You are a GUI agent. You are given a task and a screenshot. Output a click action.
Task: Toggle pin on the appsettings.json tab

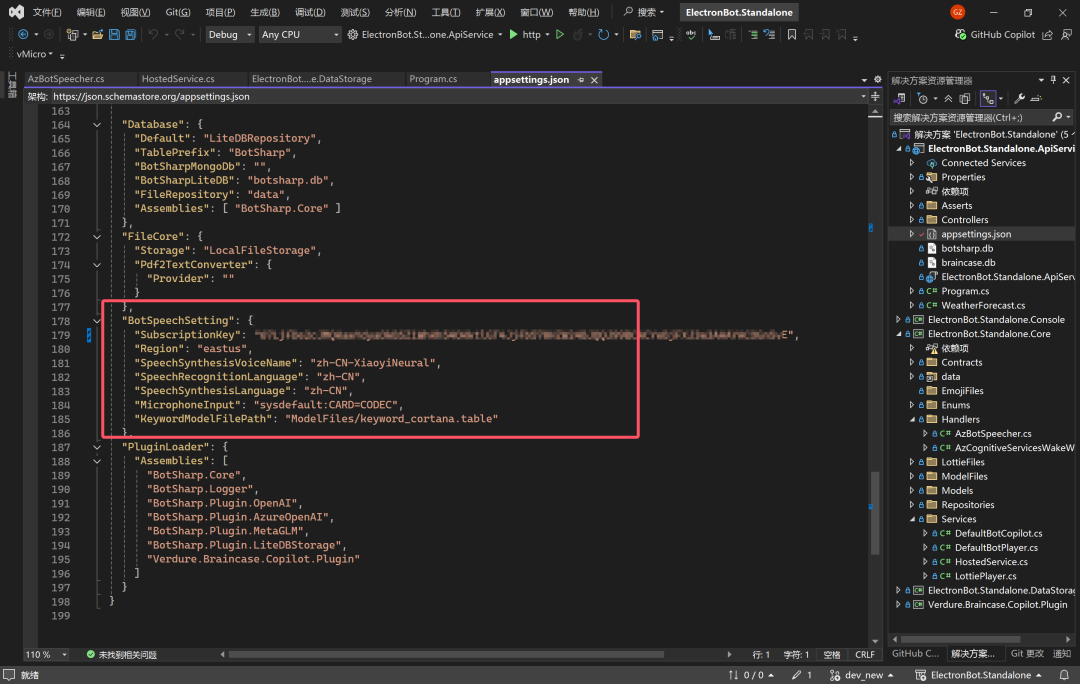coord(581,80)
